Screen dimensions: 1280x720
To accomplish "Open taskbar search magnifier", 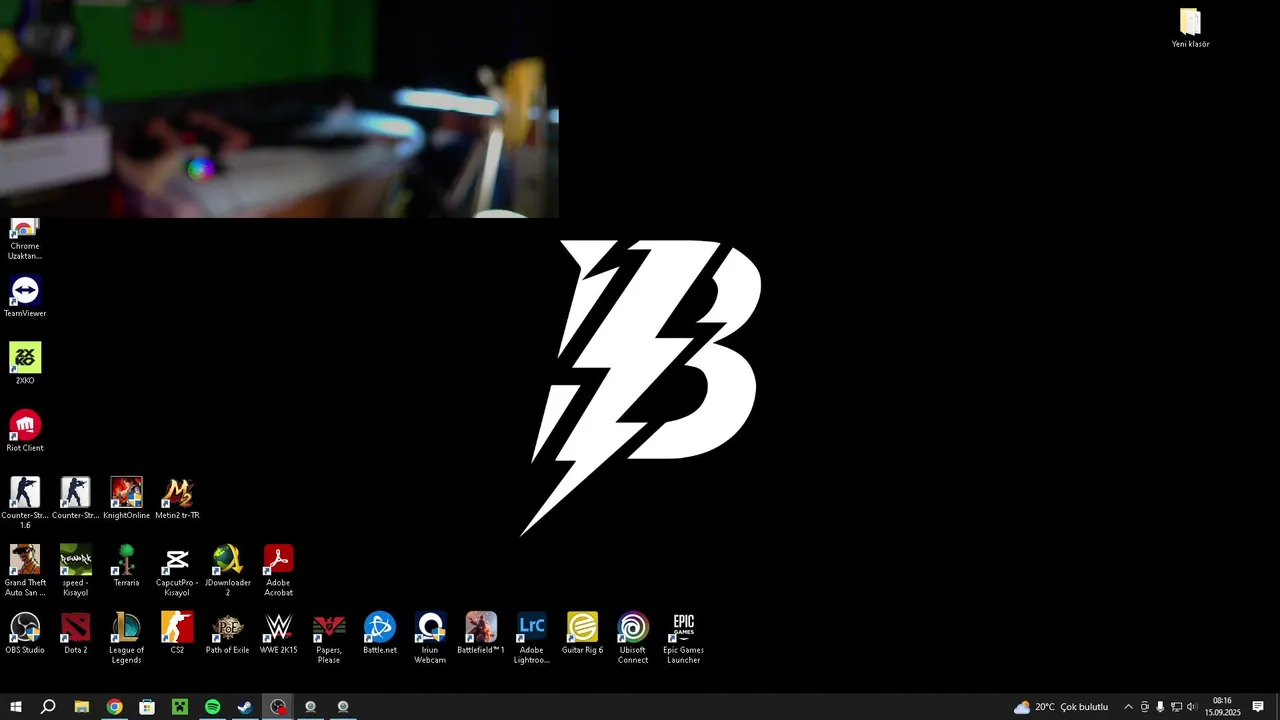I will pos(48,707).
